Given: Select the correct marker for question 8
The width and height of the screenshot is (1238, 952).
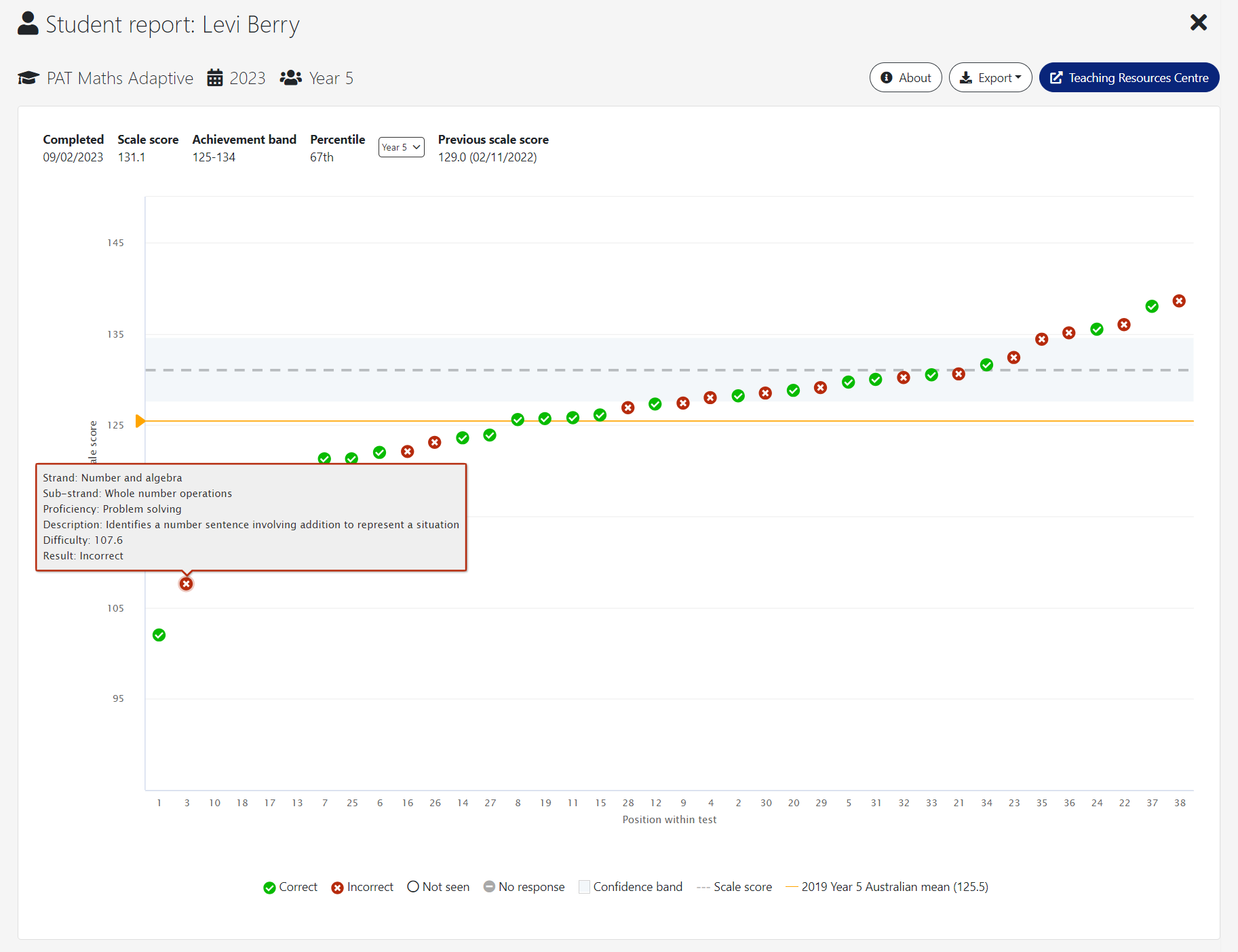Looking at the screenshot, I should click(518, 420).
